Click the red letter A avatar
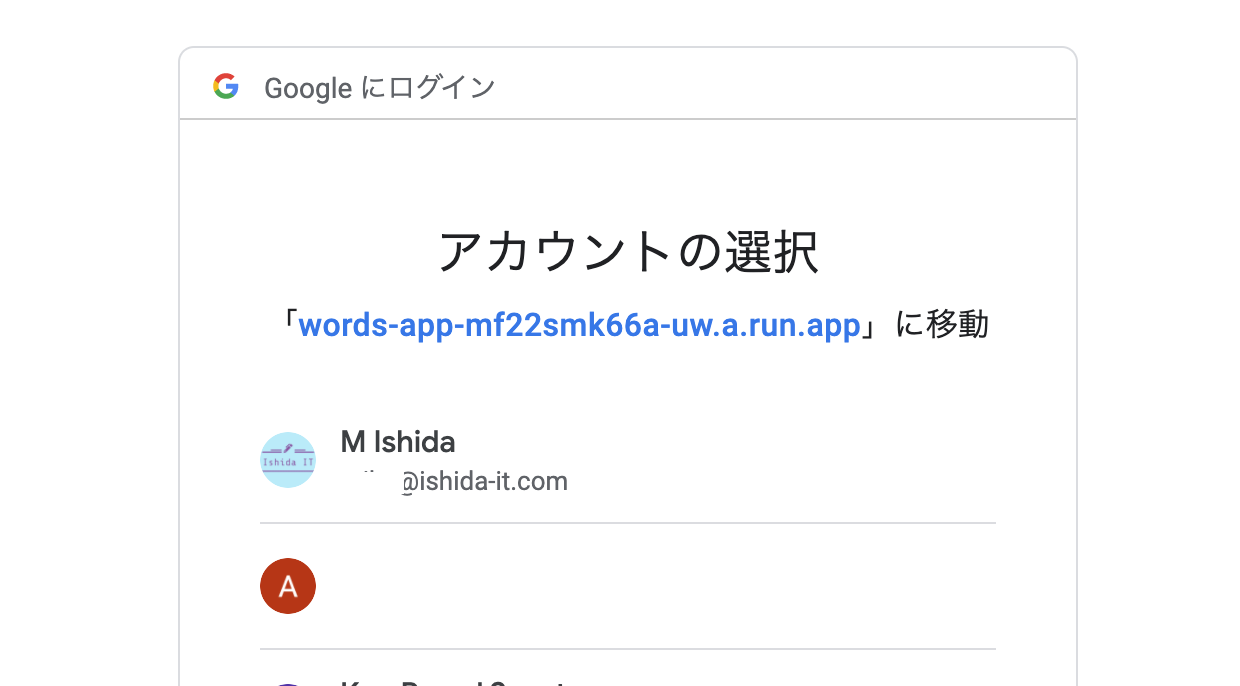Viewport: 1240px width, 686px height. (x=288, y=586)
